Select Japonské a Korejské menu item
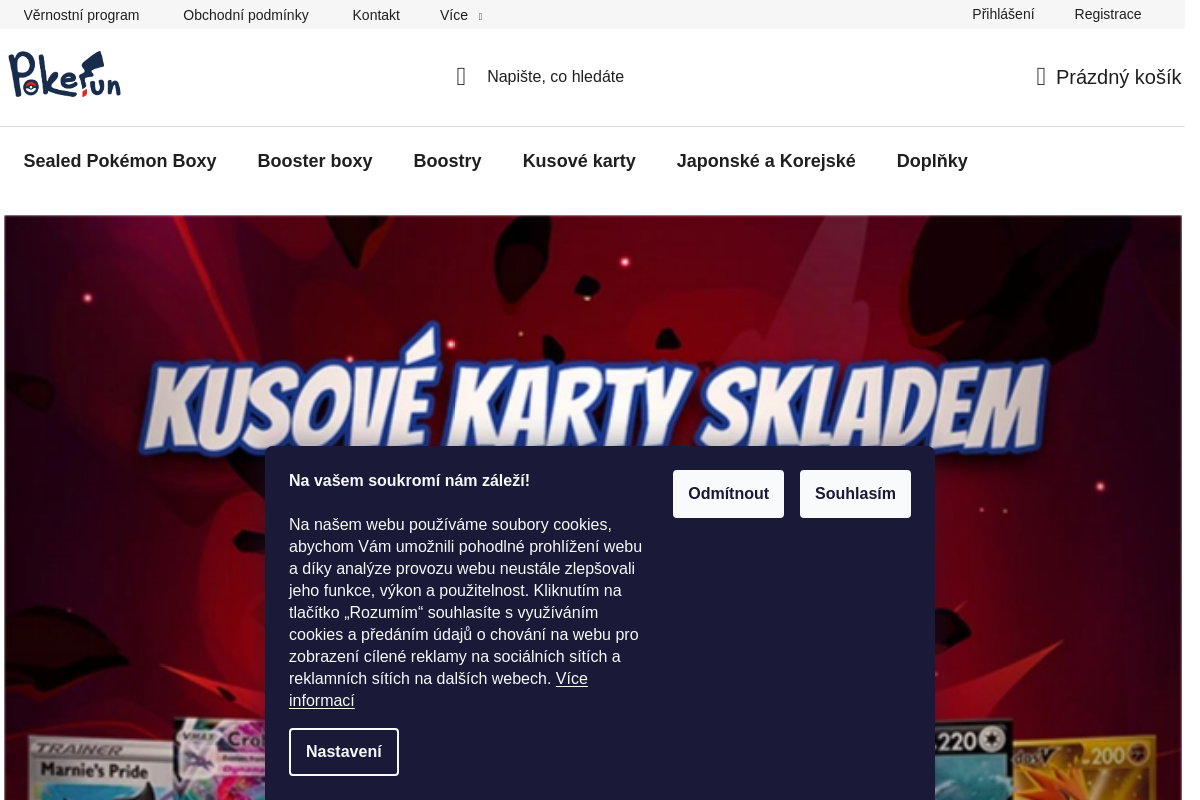 [766, 161]
